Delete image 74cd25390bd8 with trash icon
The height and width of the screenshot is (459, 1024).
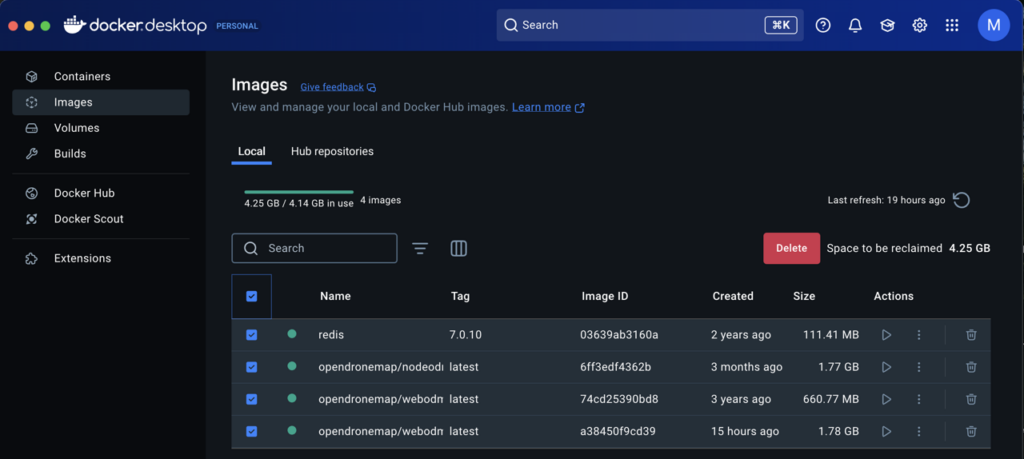click(971, 399)
